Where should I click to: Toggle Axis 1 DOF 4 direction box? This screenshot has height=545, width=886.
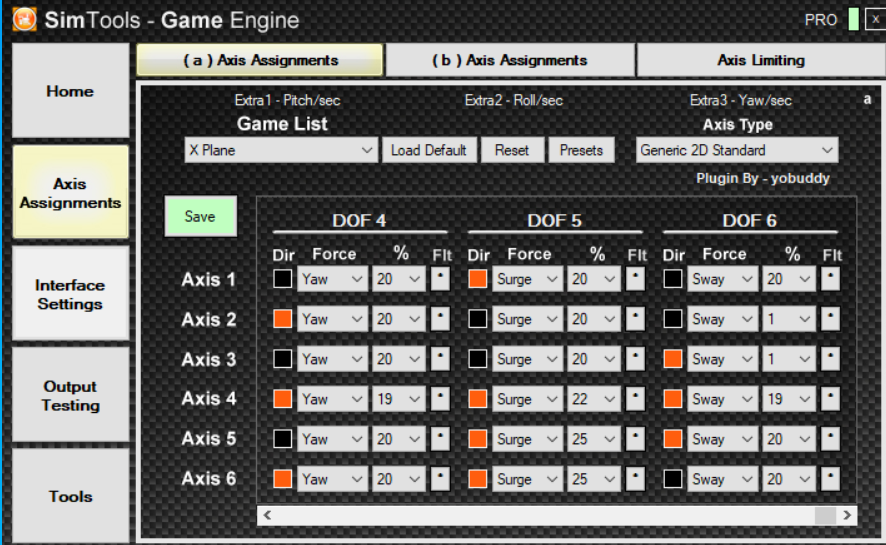283,279
